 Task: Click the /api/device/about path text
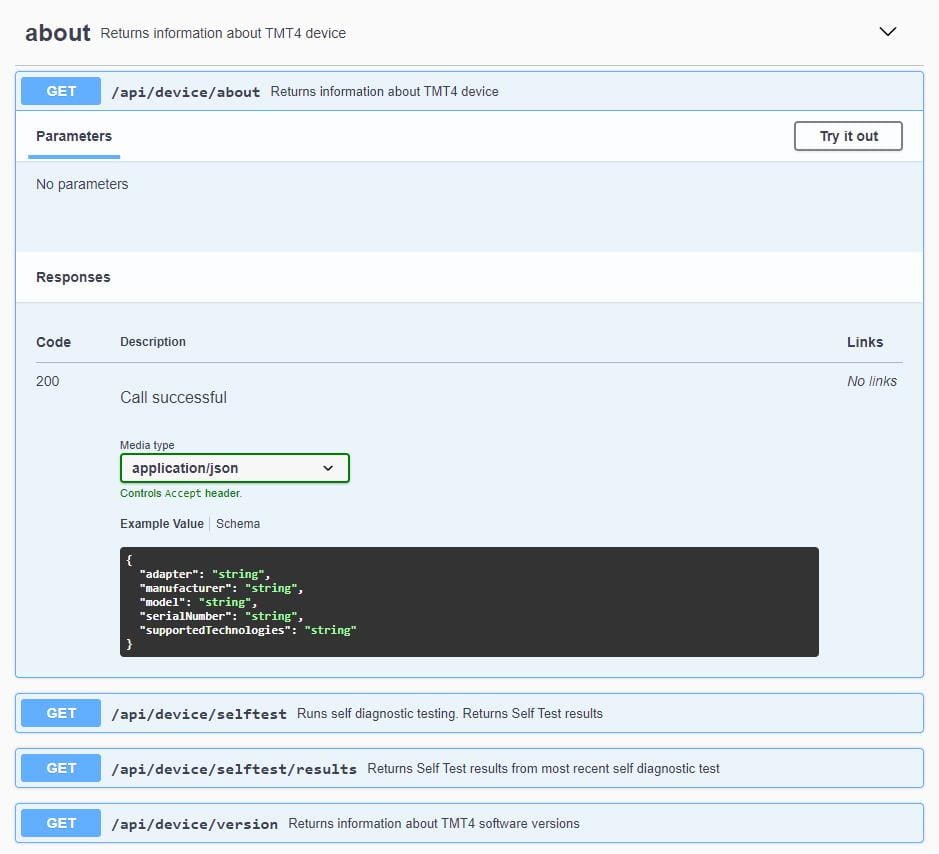[x=185, y=92]
